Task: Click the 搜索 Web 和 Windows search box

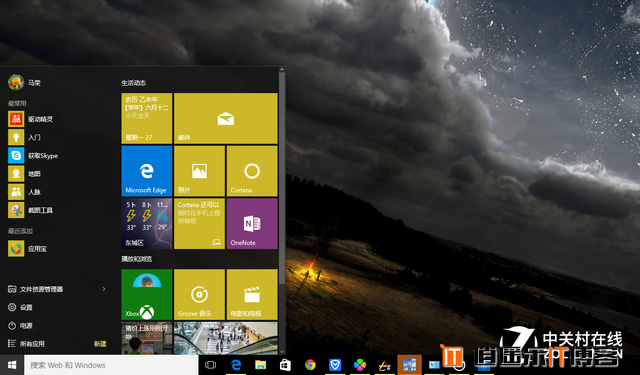Action: 111,365
